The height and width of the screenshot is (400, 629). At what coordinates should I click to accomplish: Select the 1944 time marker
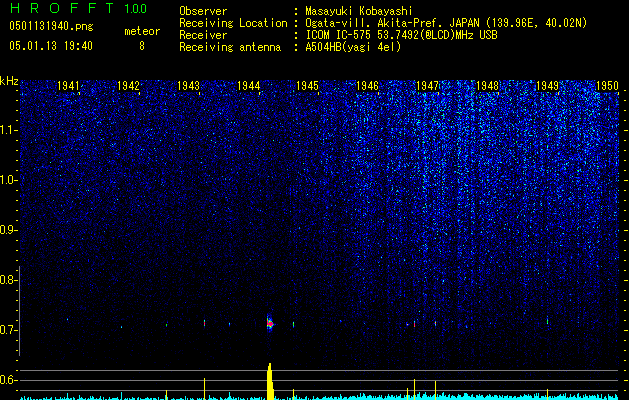[248, 85]
